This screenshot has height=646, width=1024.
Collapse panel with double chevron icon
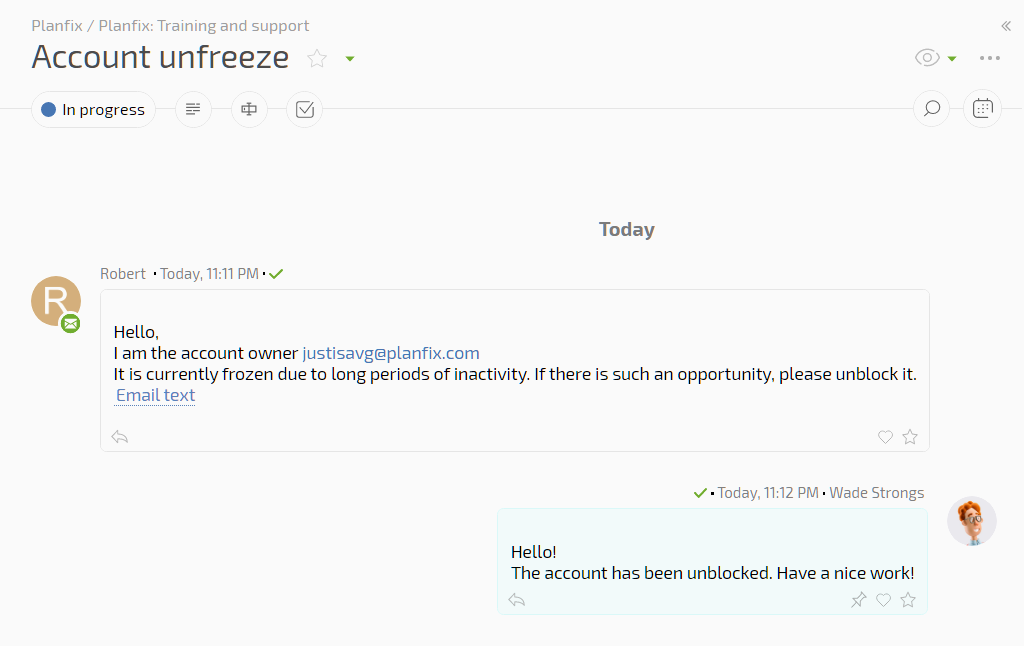pyautogui.click(x=1006, y=26)
